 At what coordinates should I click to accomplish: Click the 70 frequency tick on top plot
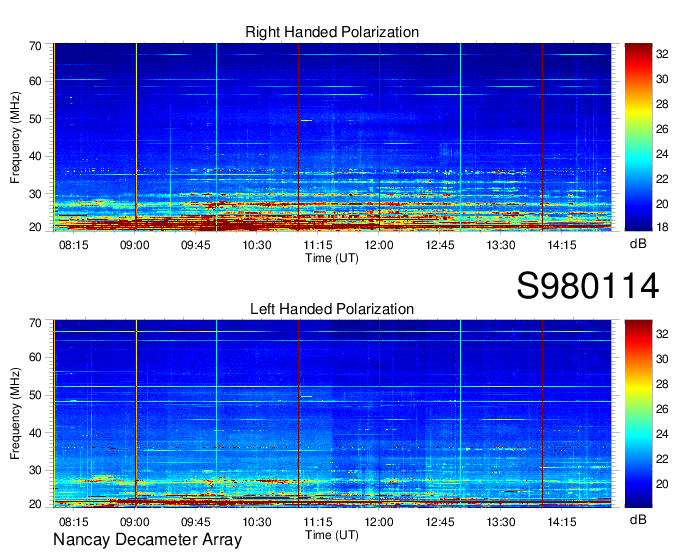tap(35, 46)
